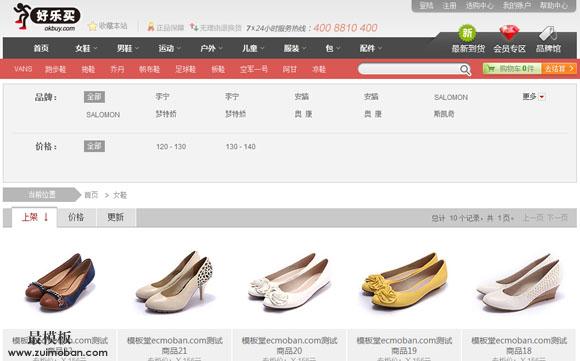580x361 pixels.
Task: Click the okbuy.com running-figure logo
Action: [46, 17]
